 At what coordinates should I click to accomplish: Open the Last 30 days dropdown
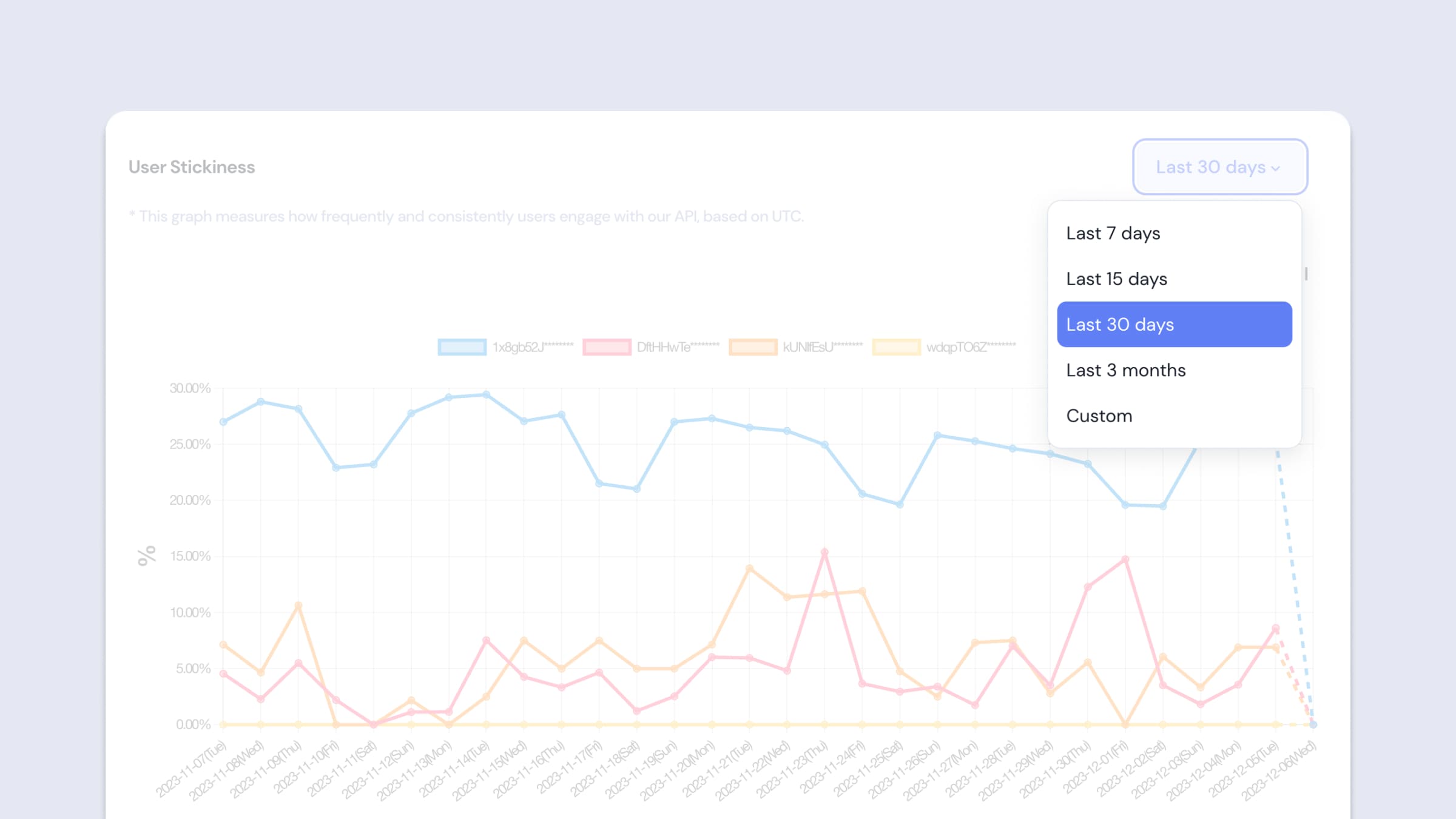coord(1219,167)
